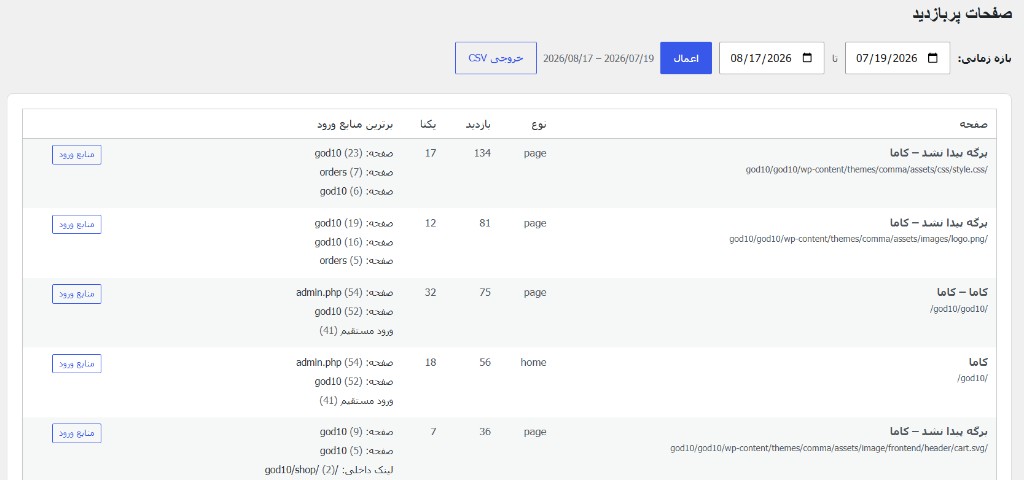This screenshot has height=480, width=1024.
Task: Click the page type cell in style.css row
Action: pos(535,153)
